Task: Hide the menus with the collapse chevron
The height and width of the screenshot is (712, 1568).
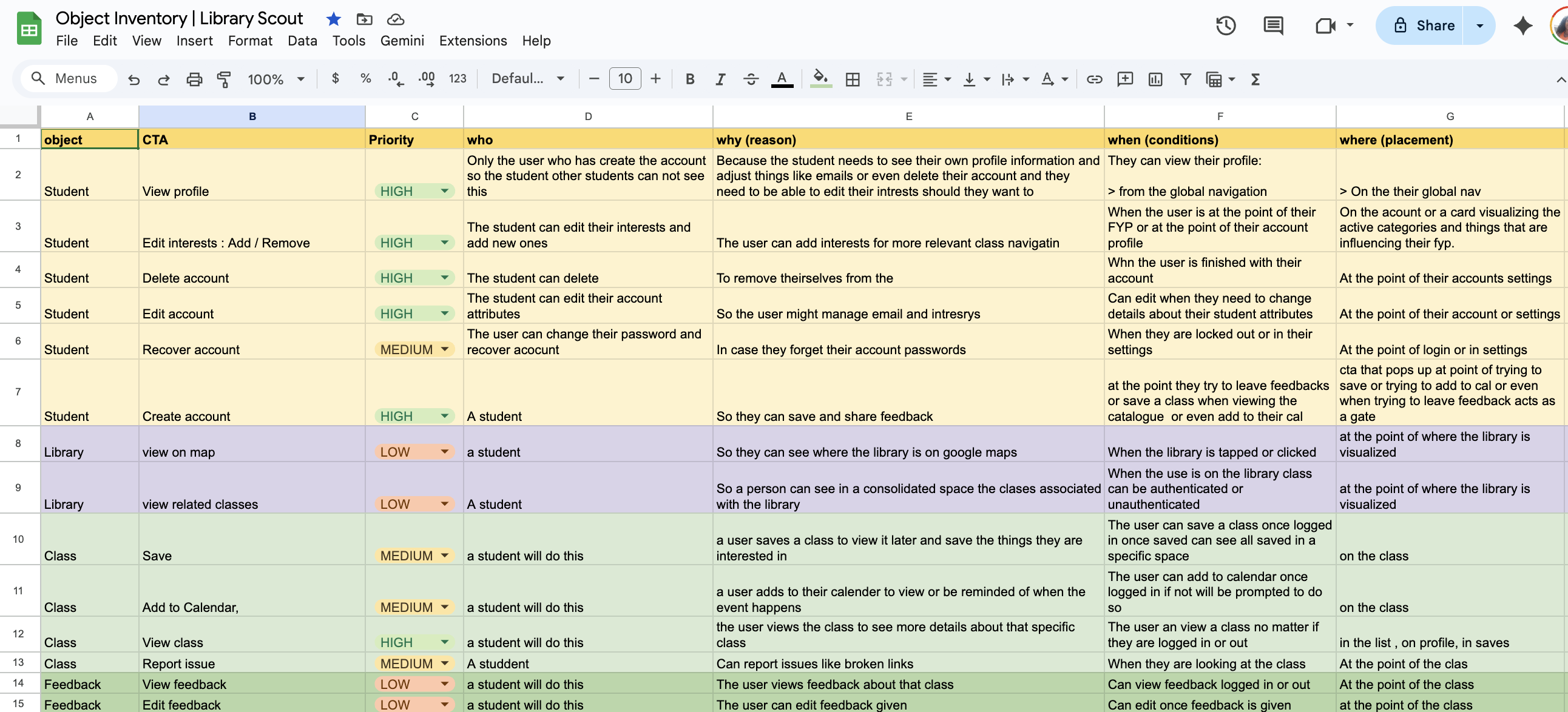Action: pos(1560,79)
